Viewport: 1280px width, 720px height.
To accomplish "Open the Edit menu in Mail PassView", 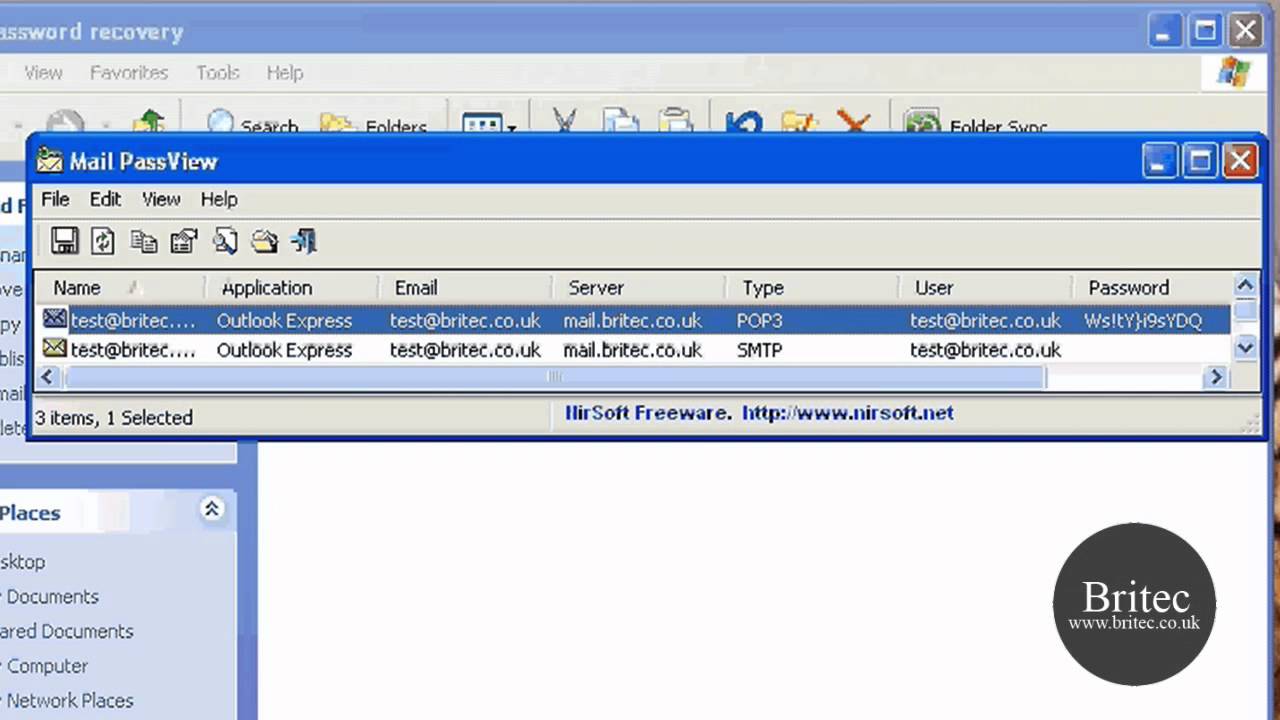I will point(105,199).
